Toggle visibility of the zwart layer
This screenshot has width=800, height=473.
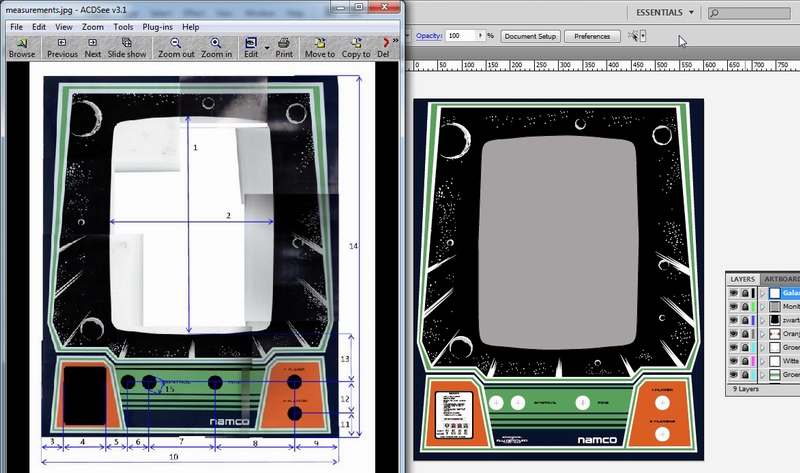(734, 320)
